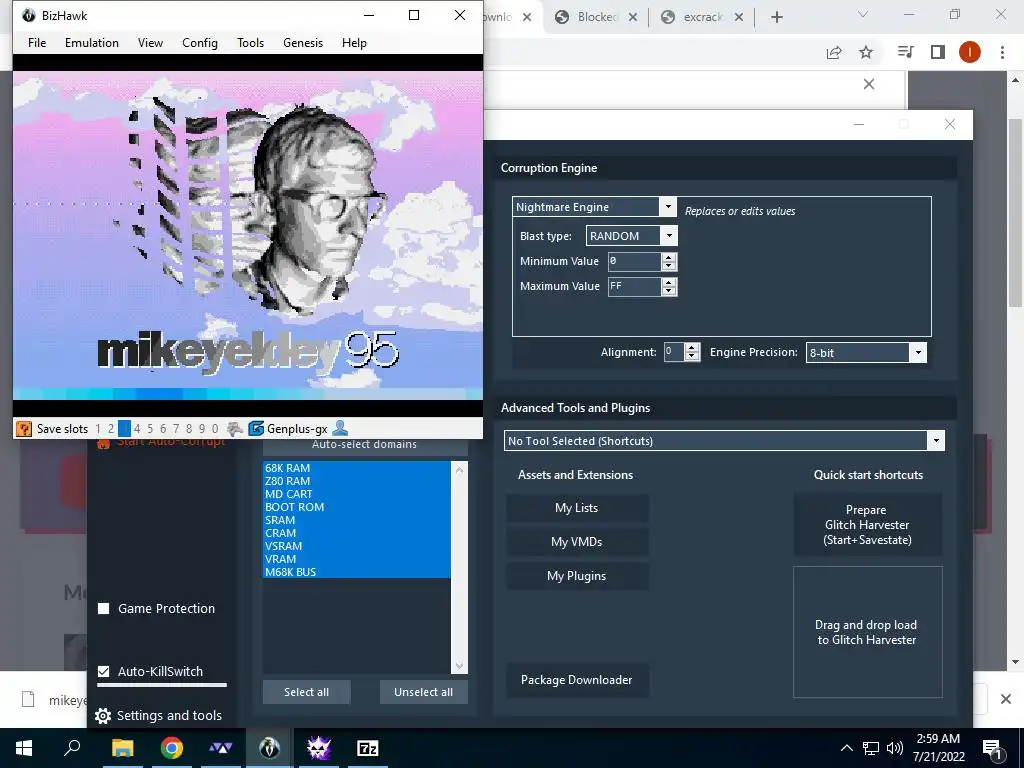Image resolution: width=1024 pixels, height=768 pixels.
Task: Open Package Downloader
Action: tap(577, 680)
